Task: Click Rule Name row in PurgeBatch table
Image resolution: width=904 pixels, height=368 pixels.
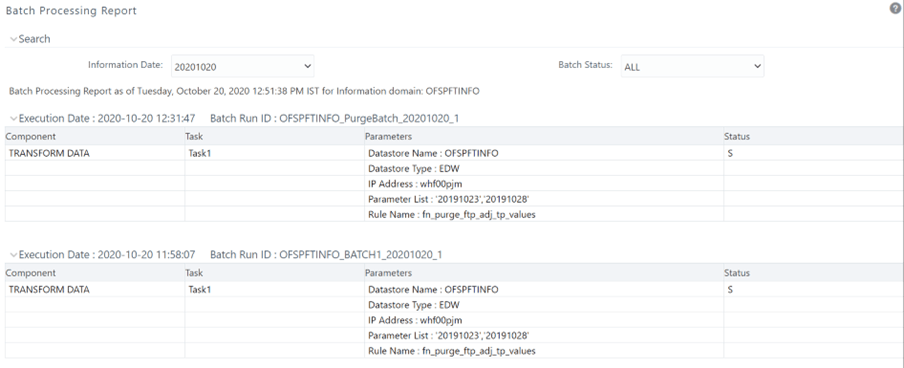Action: tap(451, 215)
